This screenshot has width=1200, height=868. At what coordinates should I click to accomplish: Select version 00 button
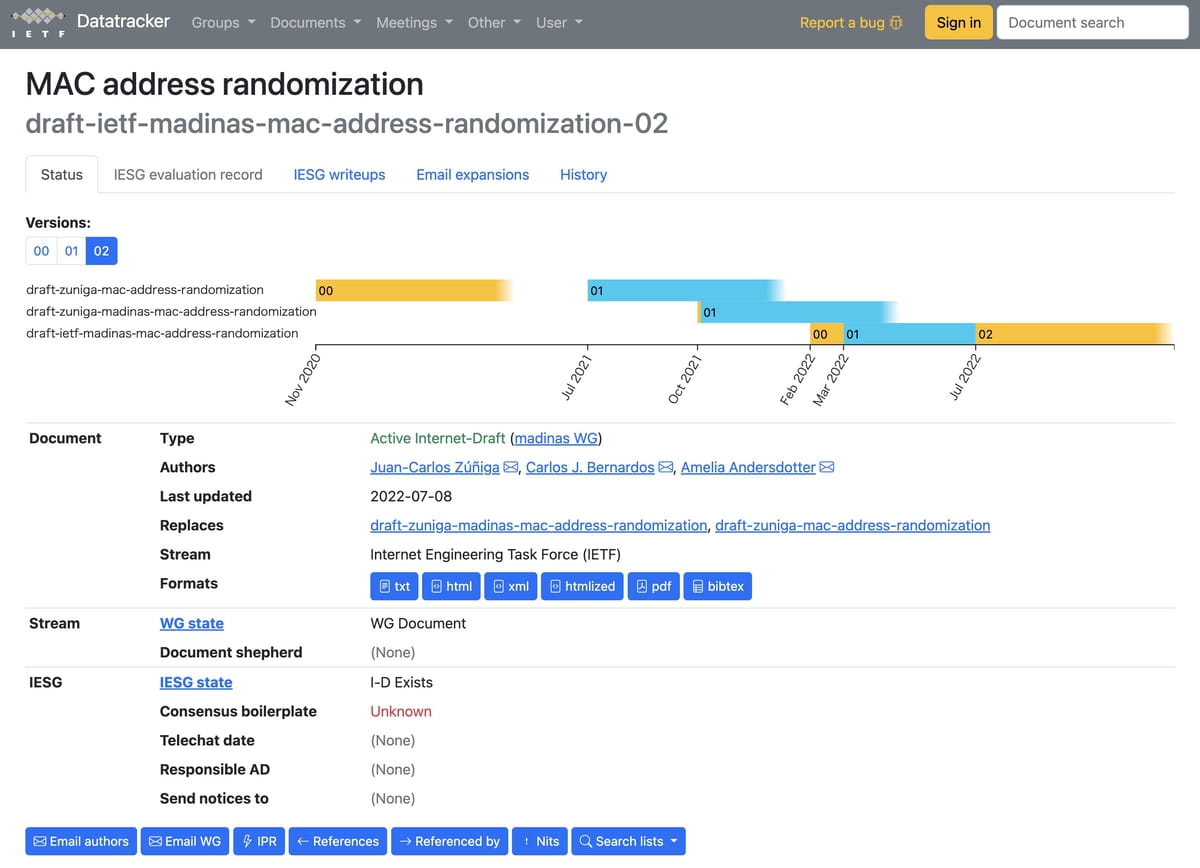click(x=41, y=251)
